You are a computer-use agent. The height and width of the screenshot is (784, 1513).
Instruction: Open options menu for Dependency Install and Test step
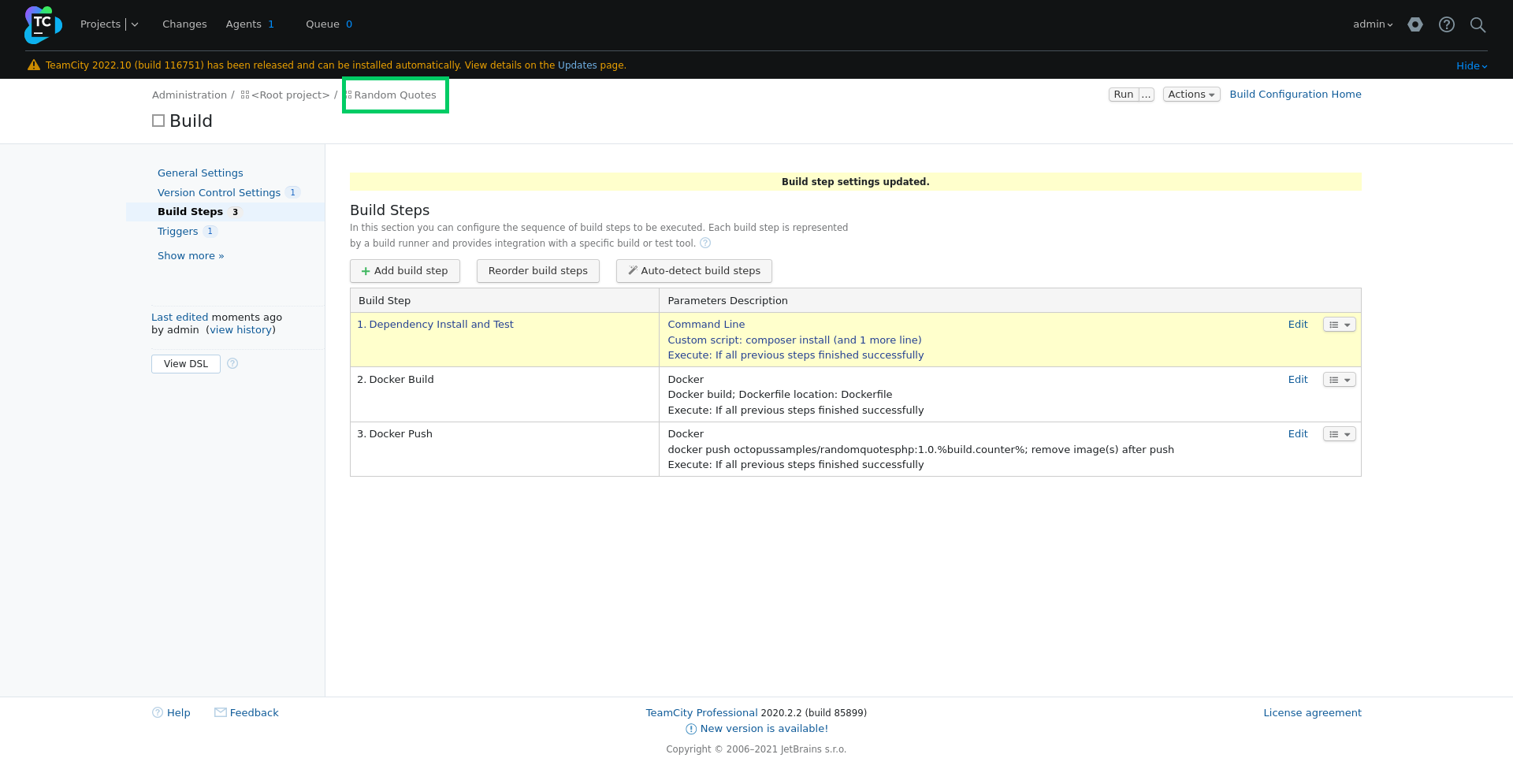[x=1340, y=325]
